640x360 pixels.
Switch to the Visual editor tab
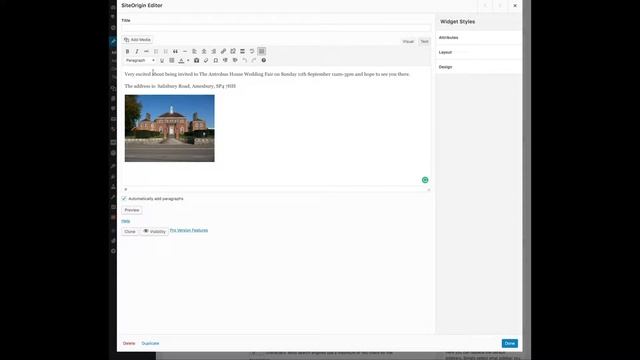pos(408,42)
